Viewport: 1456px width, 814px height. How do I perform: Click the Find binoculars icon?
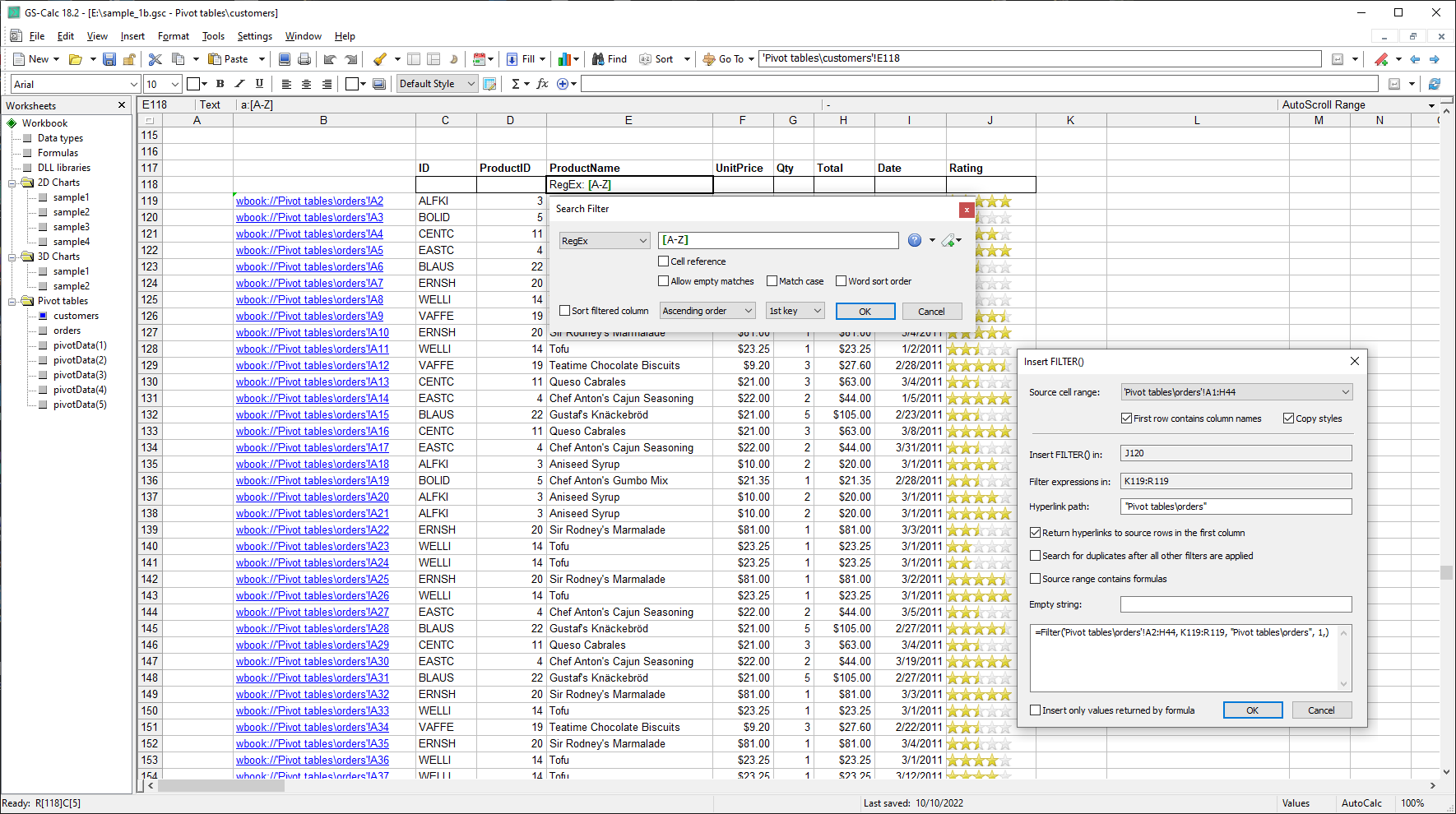click(599, 59)
